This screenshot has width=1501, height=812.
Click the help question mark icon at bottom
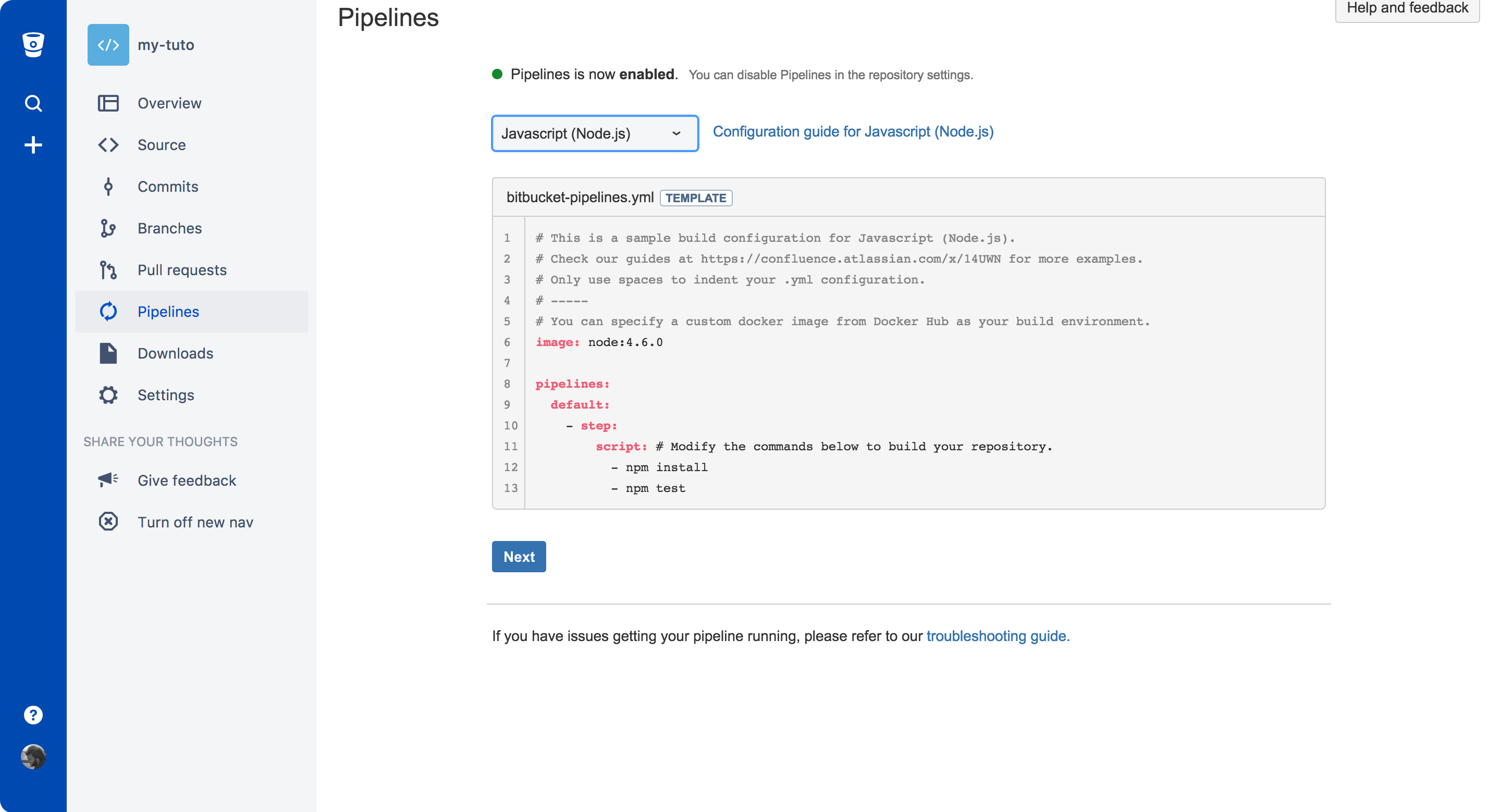[33, 715]
